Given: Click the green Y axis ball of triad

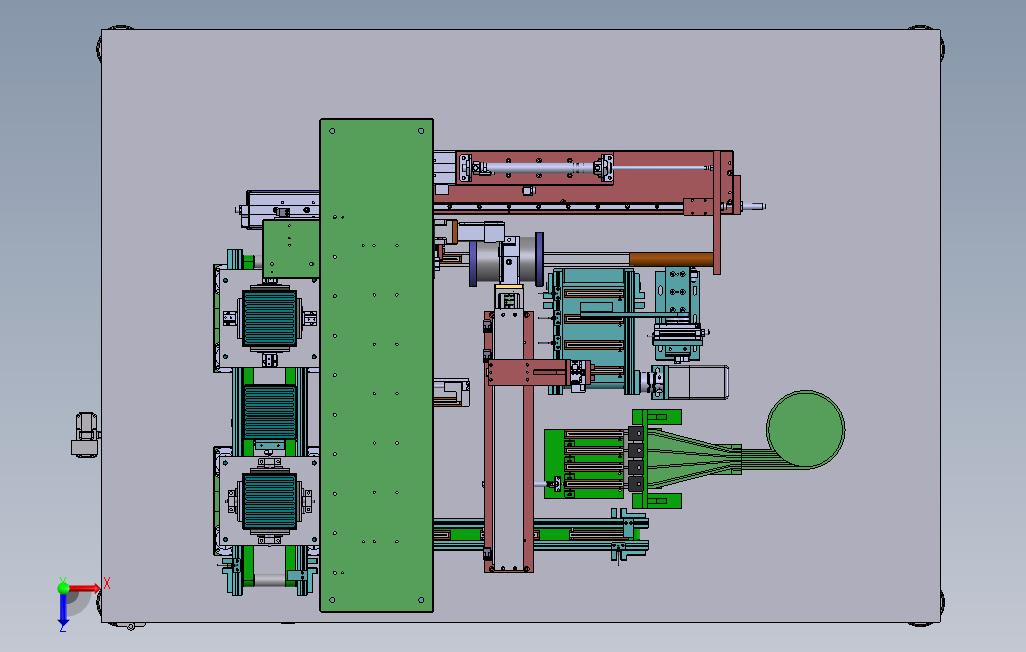Looking at the screenshot, I should coord(63,587).
